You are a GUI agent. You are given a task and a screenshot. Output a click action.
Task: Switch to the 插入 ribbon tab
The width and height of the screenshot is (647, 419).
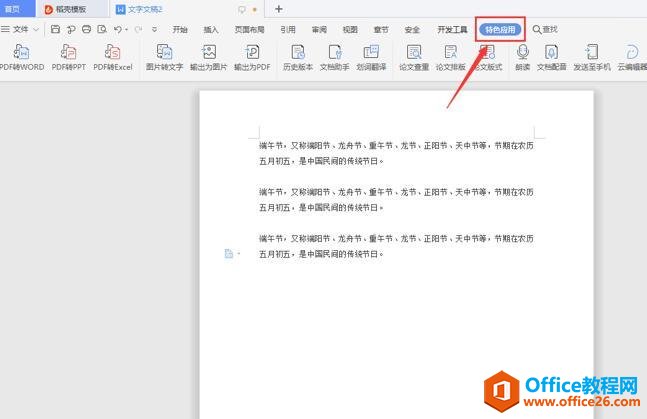(x=211, y=30)
